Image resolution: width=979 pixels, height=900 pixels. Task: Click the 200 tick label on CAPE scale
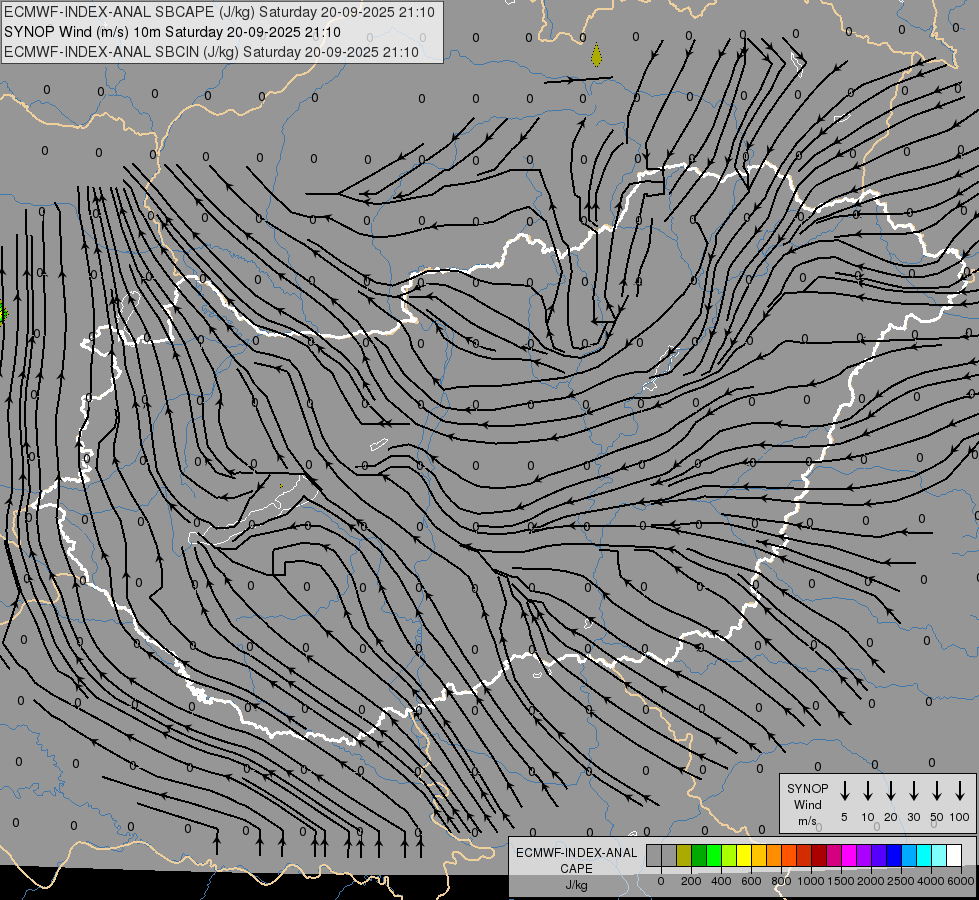click(691, 881)
